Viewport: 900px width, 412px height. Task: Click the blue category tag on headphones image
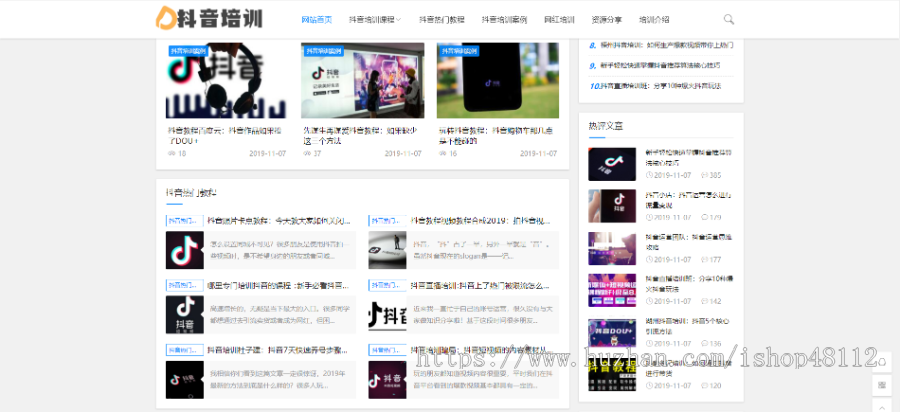pyautogui.click(x=188, y=51)
